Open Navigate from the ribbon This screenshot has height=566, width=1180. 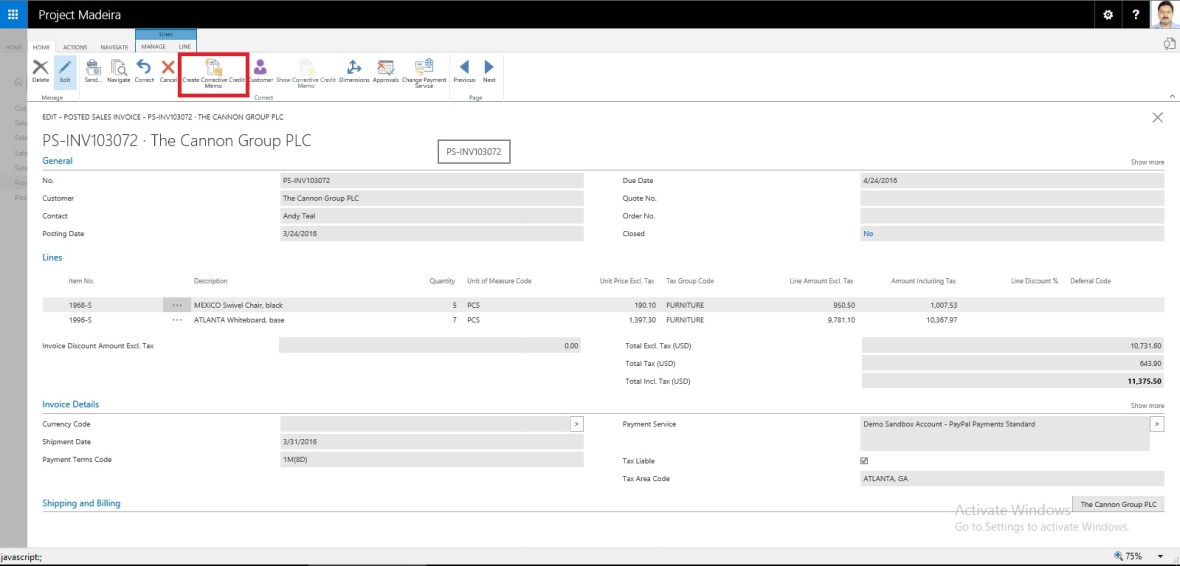click(119, 69)
